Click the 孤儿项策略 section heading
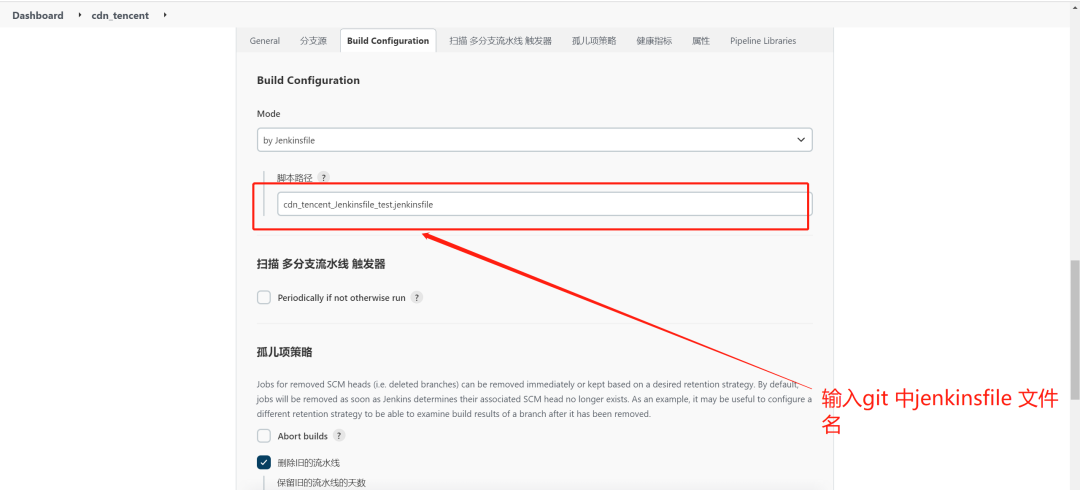The height and width of the screenshot is (490, 1080). pos(284,351)
